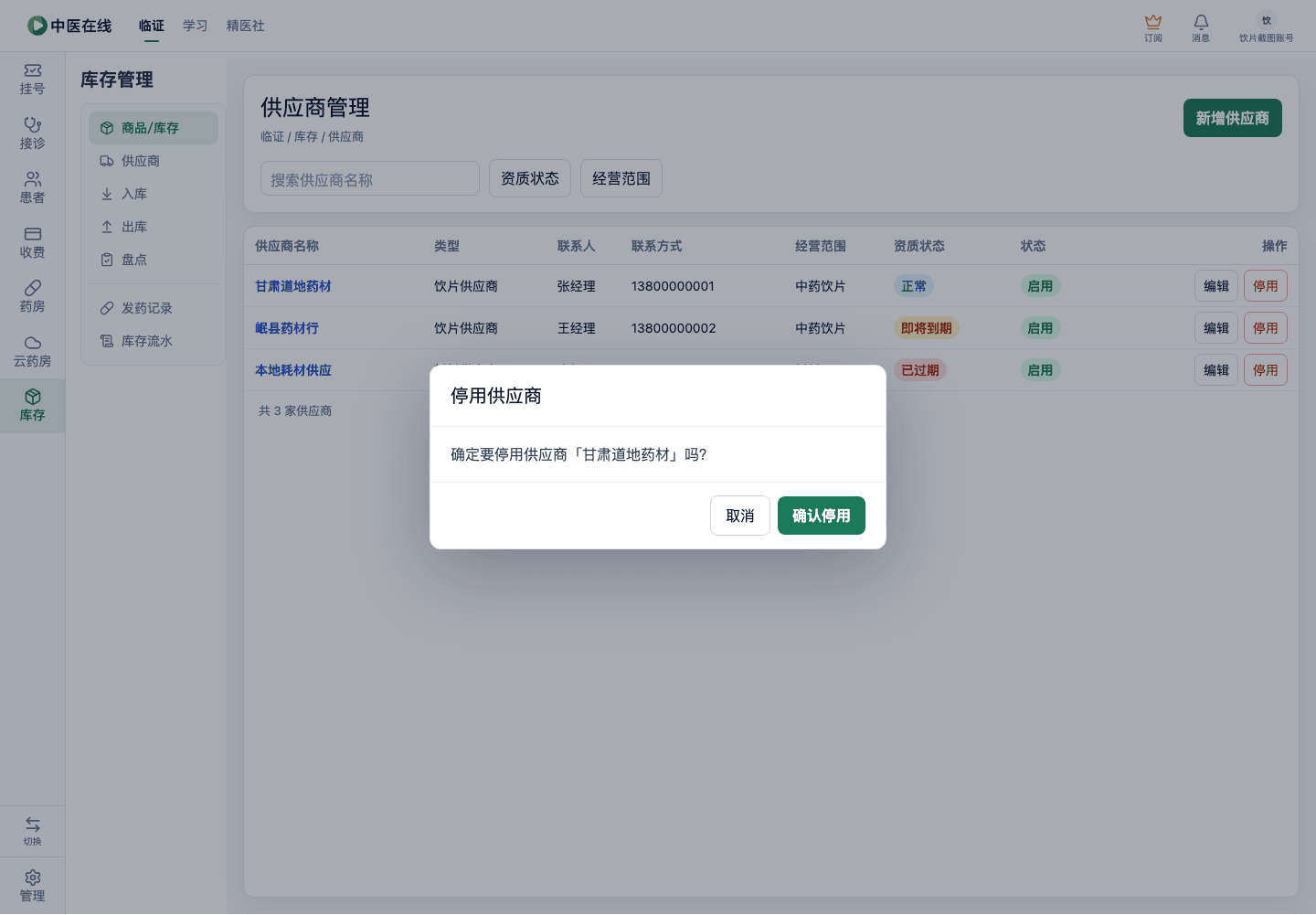Screen dimensions: 1316x915
Task: Click the 即将到期 qualification badge
Action: pos(927,328)
